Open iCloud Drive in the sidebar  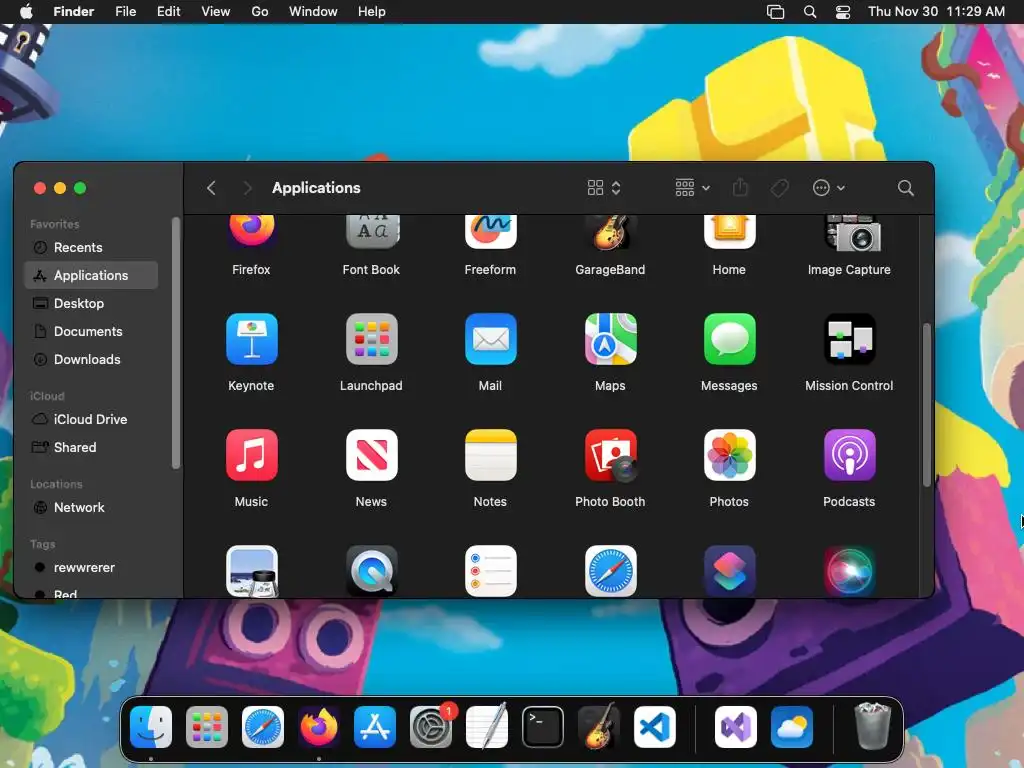pyautogui.click(x=91, y=420)
